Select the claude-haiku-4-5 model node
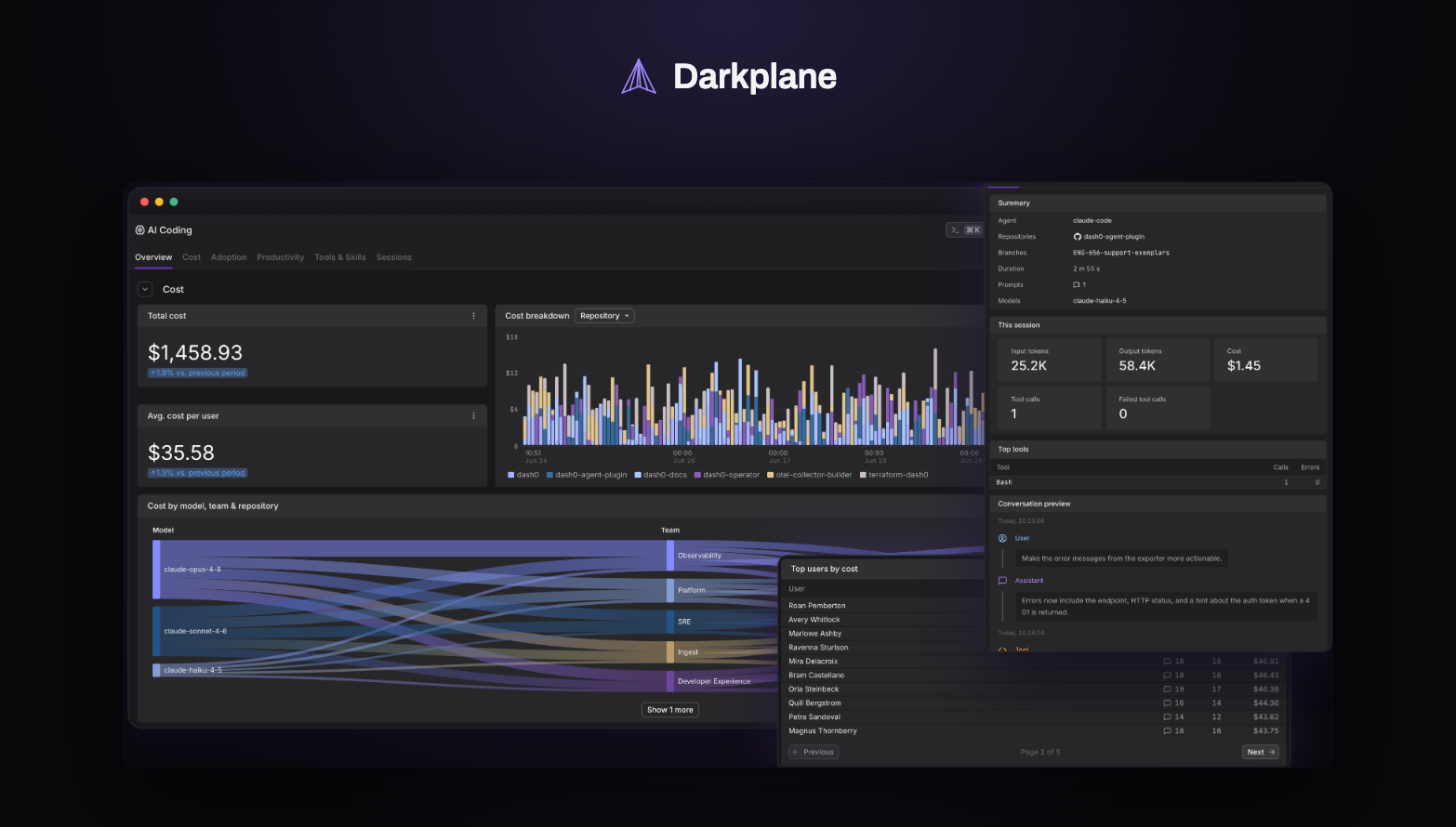This screenshot has width=1456, height=827. (x=156, y=670)
